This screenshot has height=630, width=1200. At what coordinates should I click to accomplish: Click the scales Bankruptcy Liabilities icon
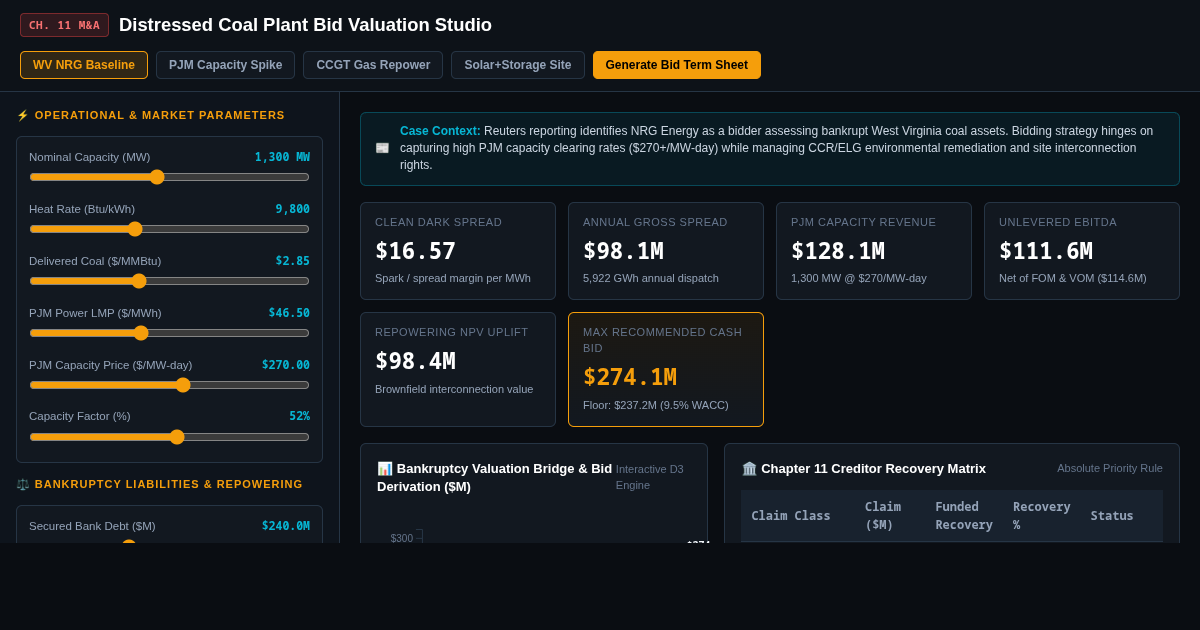click(23, 484)
